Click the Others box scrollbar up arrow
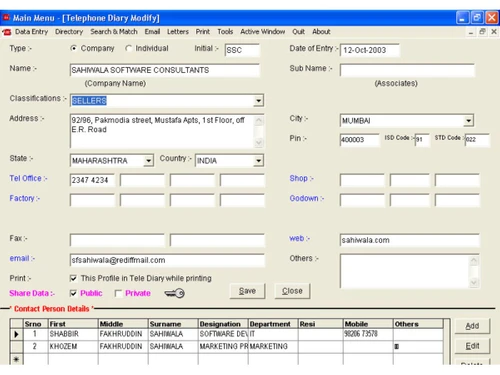500x375 pixels. [x=474, y=260]
